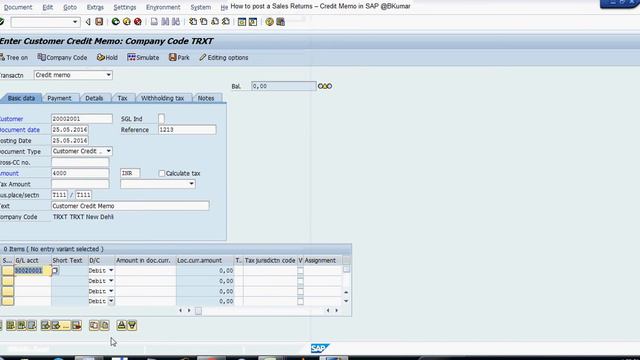Click the Last page icon
The width and height of the screenshot is (640, 360).
coord(226,22)
